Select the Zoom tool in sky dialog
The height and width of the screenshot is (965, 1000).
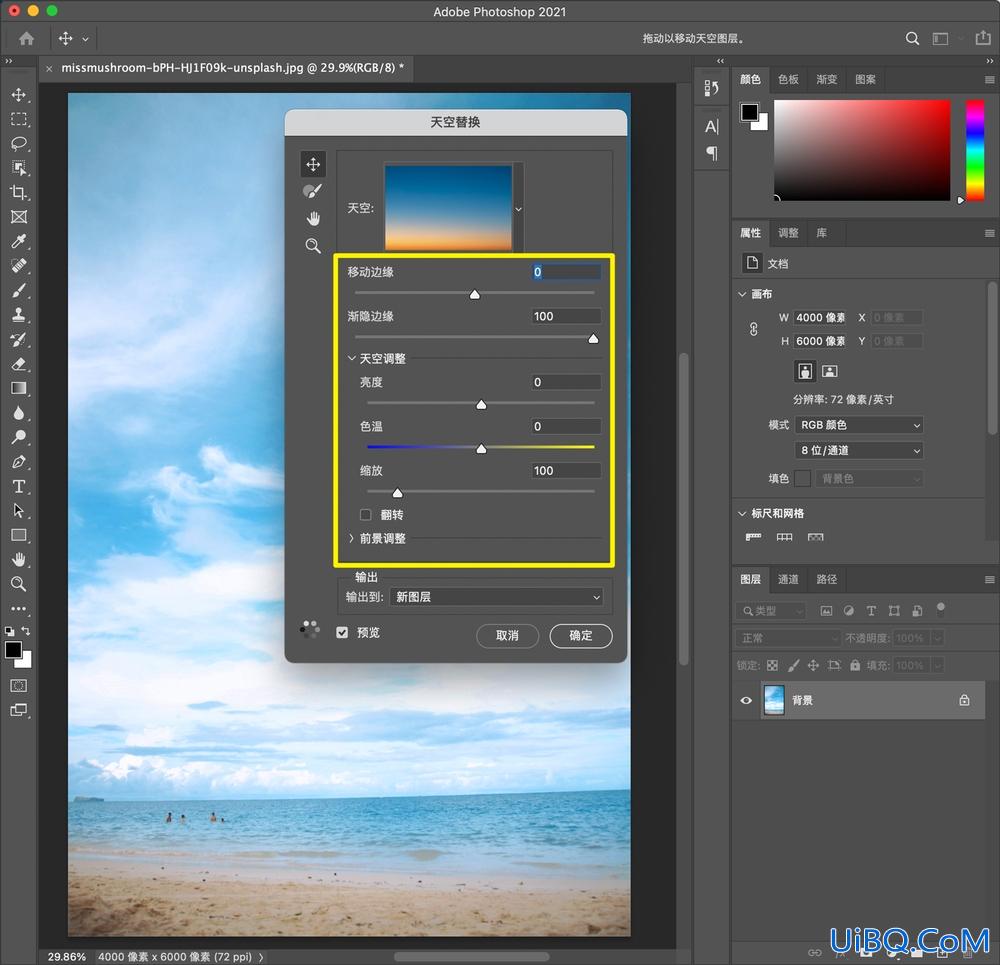(312, 246)
